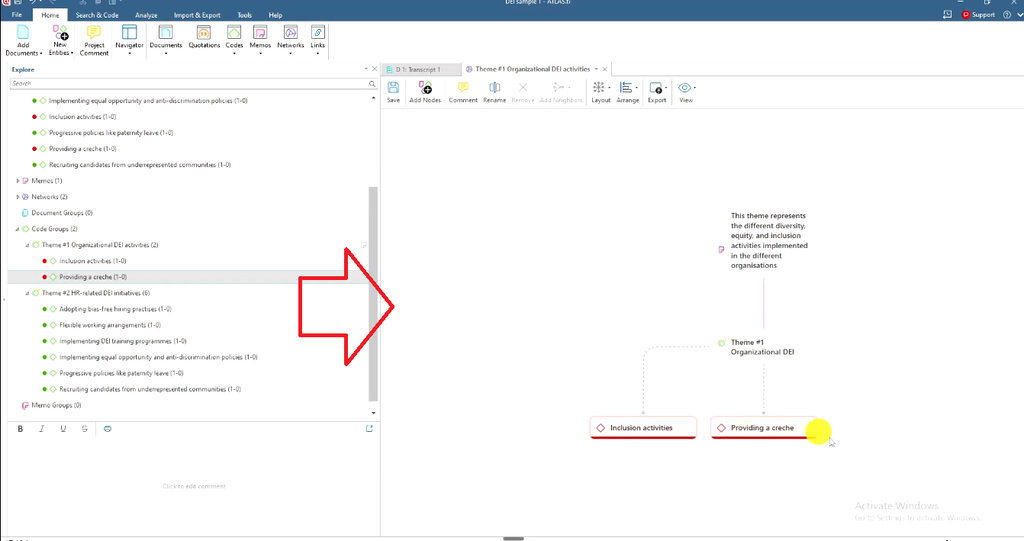Close the Theme #1 network tab
The width and height of the screenshot is (1024, 541).
click(605, 69)
